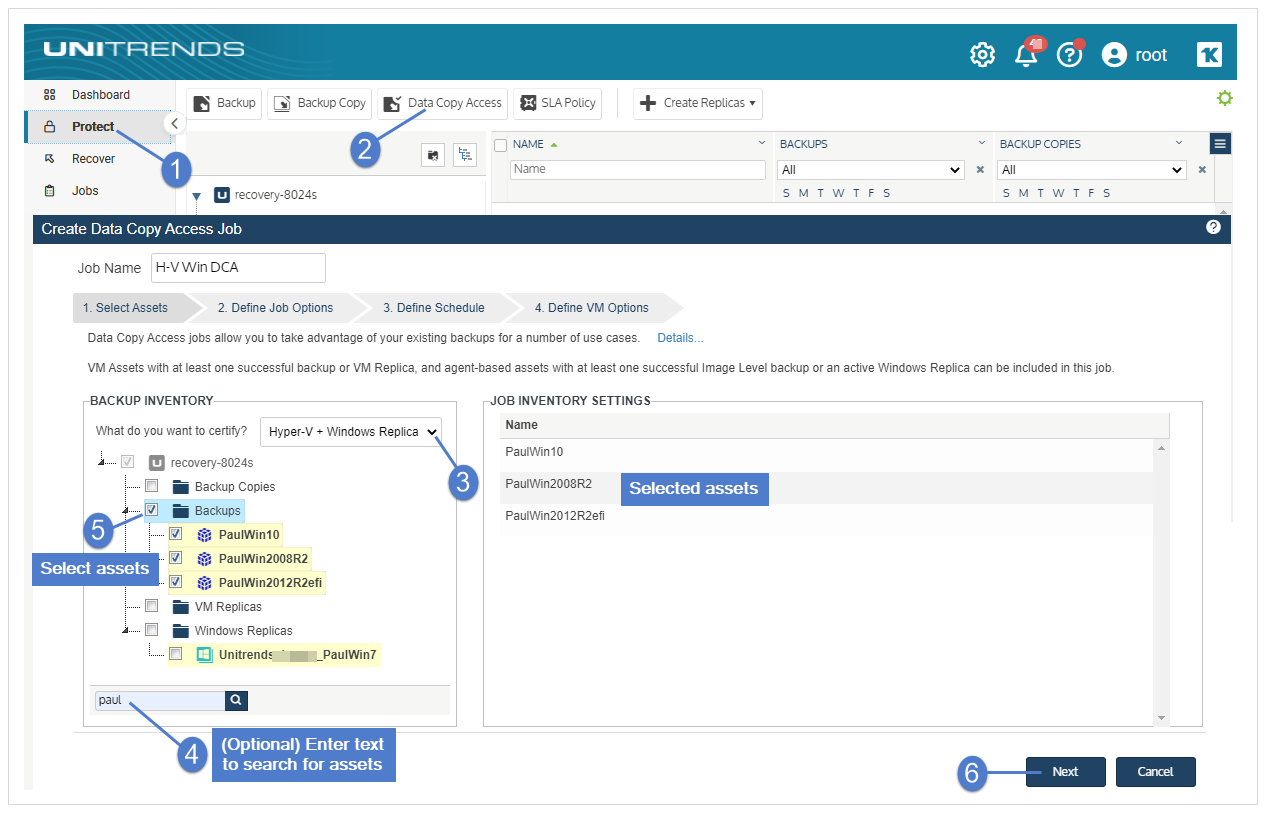
Task: Collapse the recovery-8024s node behind the dialog
Action: click(x=197, y=196)
